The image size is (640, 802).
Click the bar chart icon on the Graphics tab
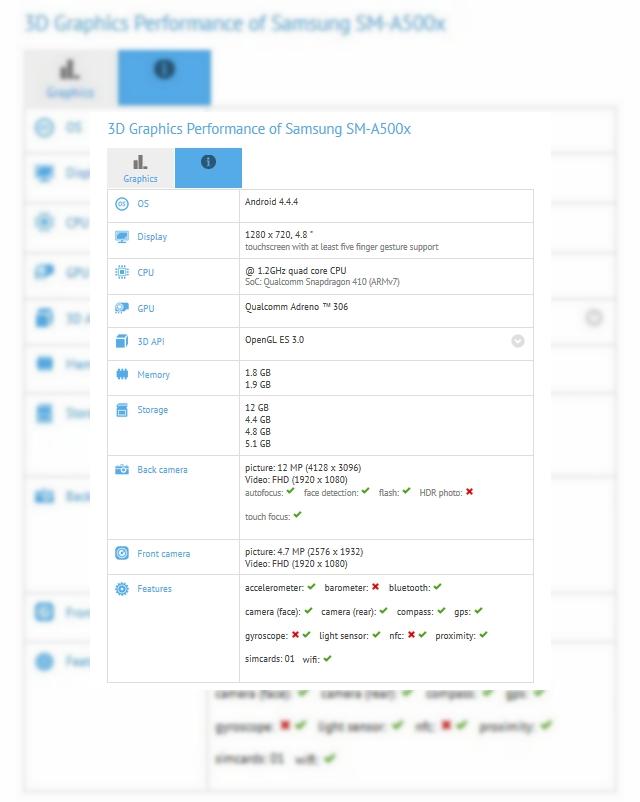(140, 162)
